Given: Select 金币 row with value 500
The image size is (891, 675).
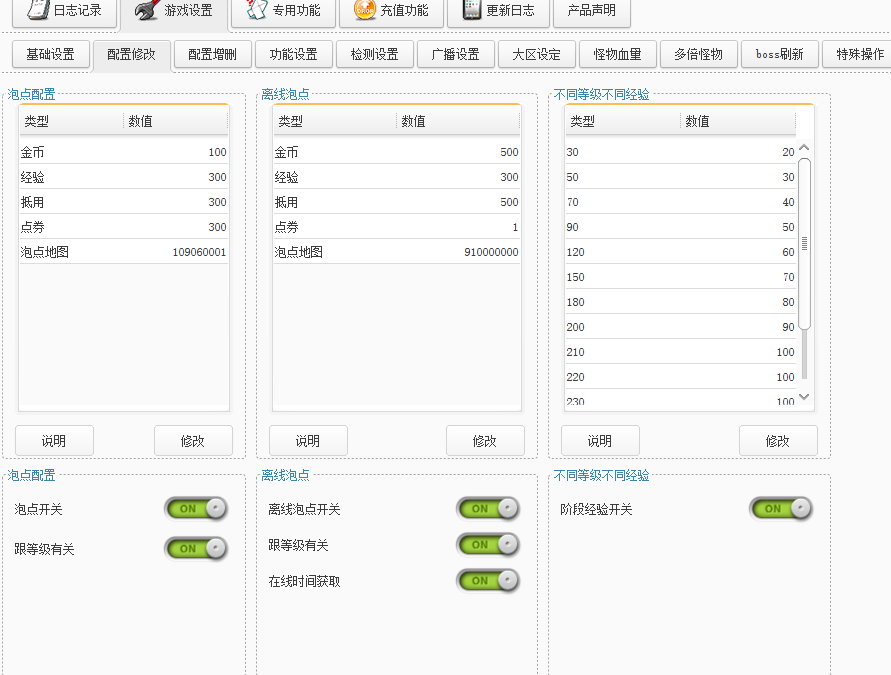Looking at the screenshot, I should click(x=397, y=152).
